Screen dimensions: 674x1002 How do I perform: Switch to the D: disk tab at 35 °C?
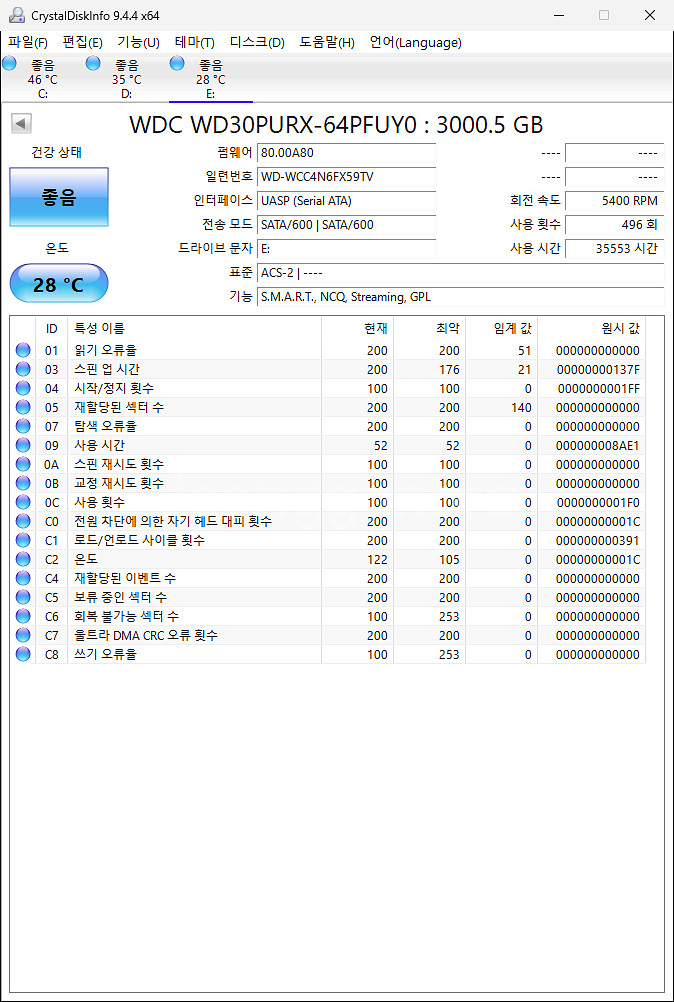click(126, 79)
